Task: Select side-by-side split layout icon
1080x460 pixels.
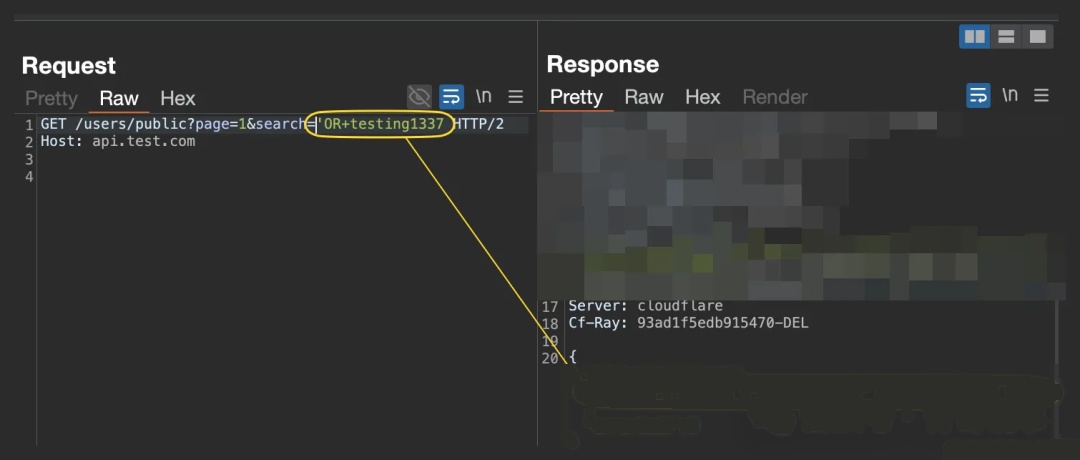Action: (x=975, y=36)
